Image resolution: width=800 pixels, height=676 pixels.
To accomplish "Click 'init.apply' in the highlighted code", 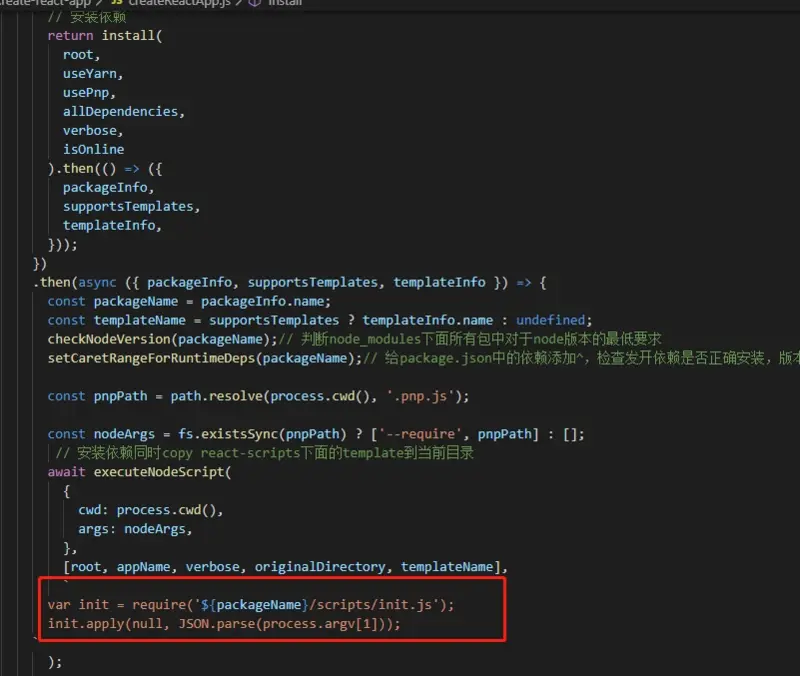I will [86, 624].
